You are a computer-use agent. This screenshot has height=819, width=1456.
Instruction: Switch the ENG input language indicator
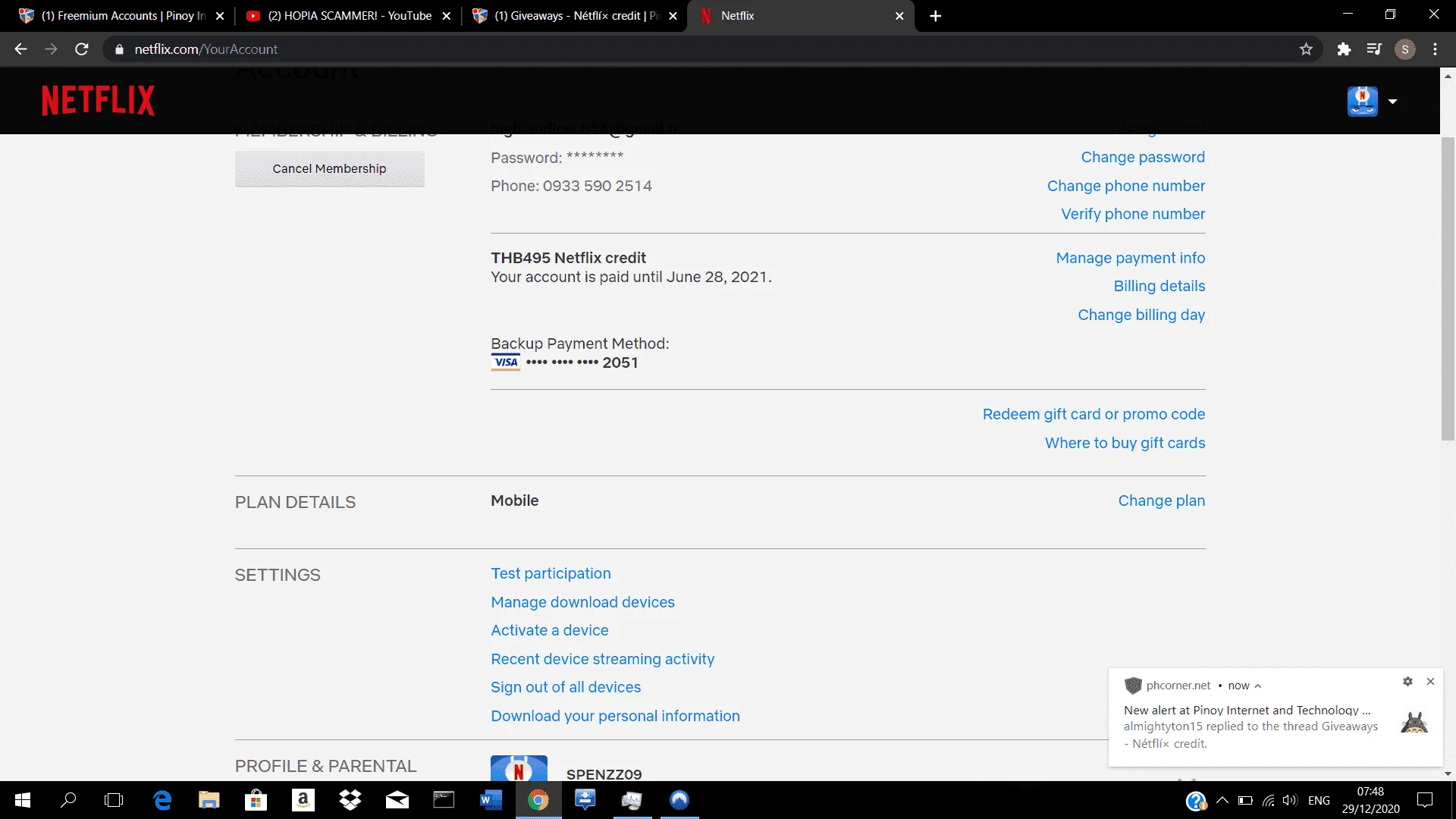[1319, 800]
